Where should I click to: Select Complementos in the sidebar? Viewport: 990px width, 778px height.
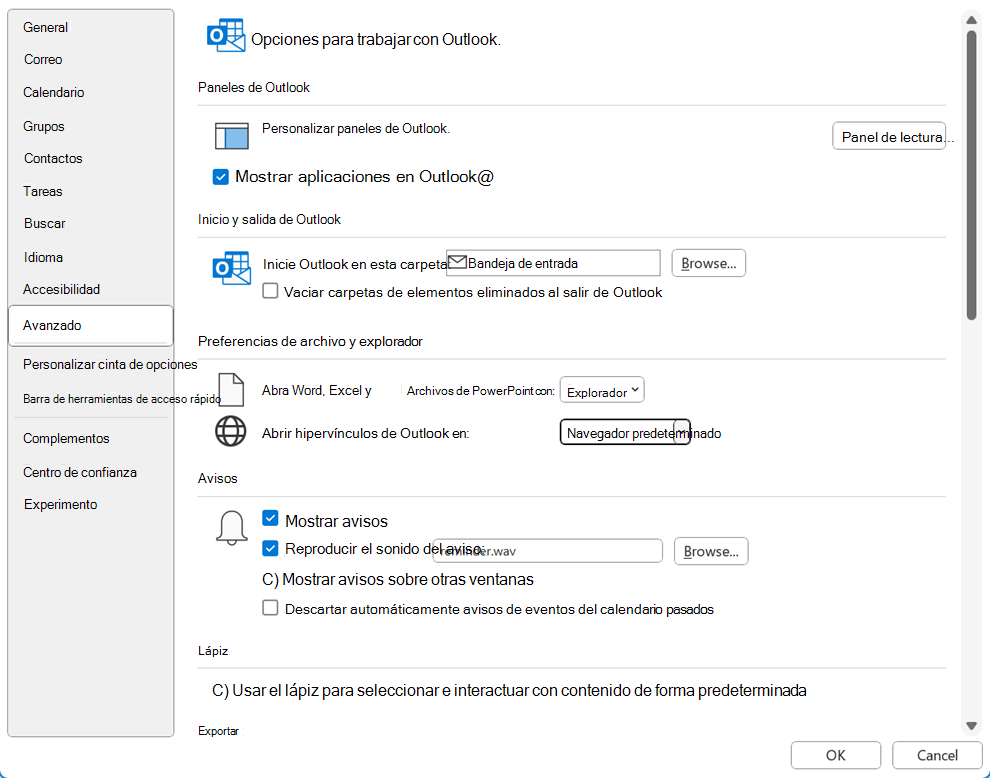(x=66, y=438)
